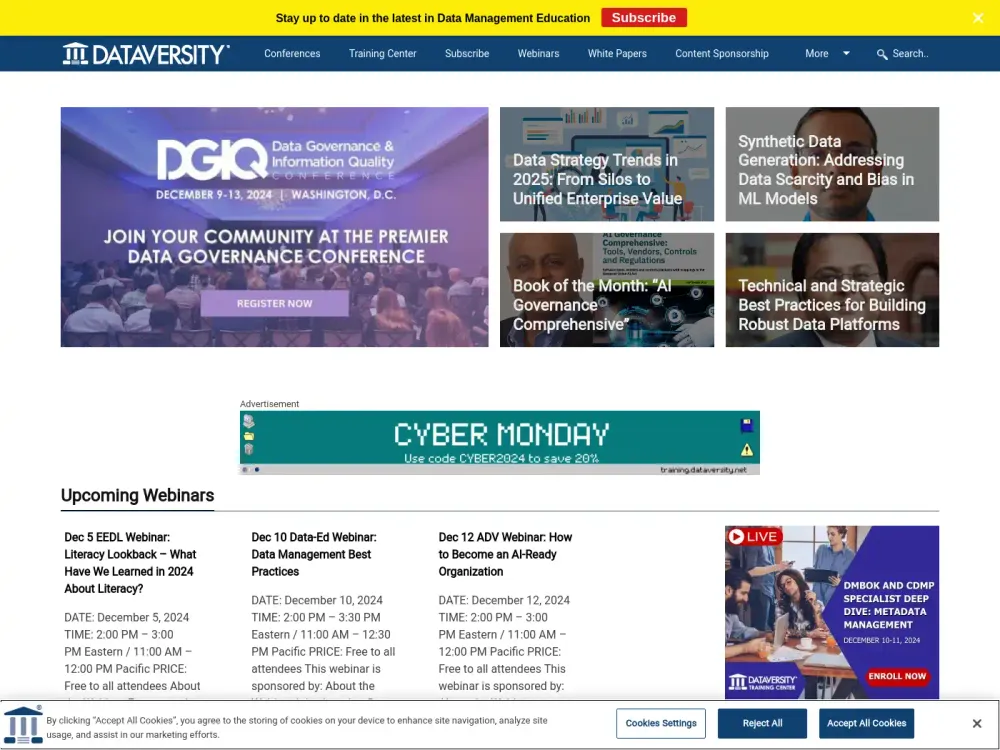Screen dimensions: 1000x750
Task: Click Register Now on the DGIQ conference banner
Action: [x=274, y=302]
